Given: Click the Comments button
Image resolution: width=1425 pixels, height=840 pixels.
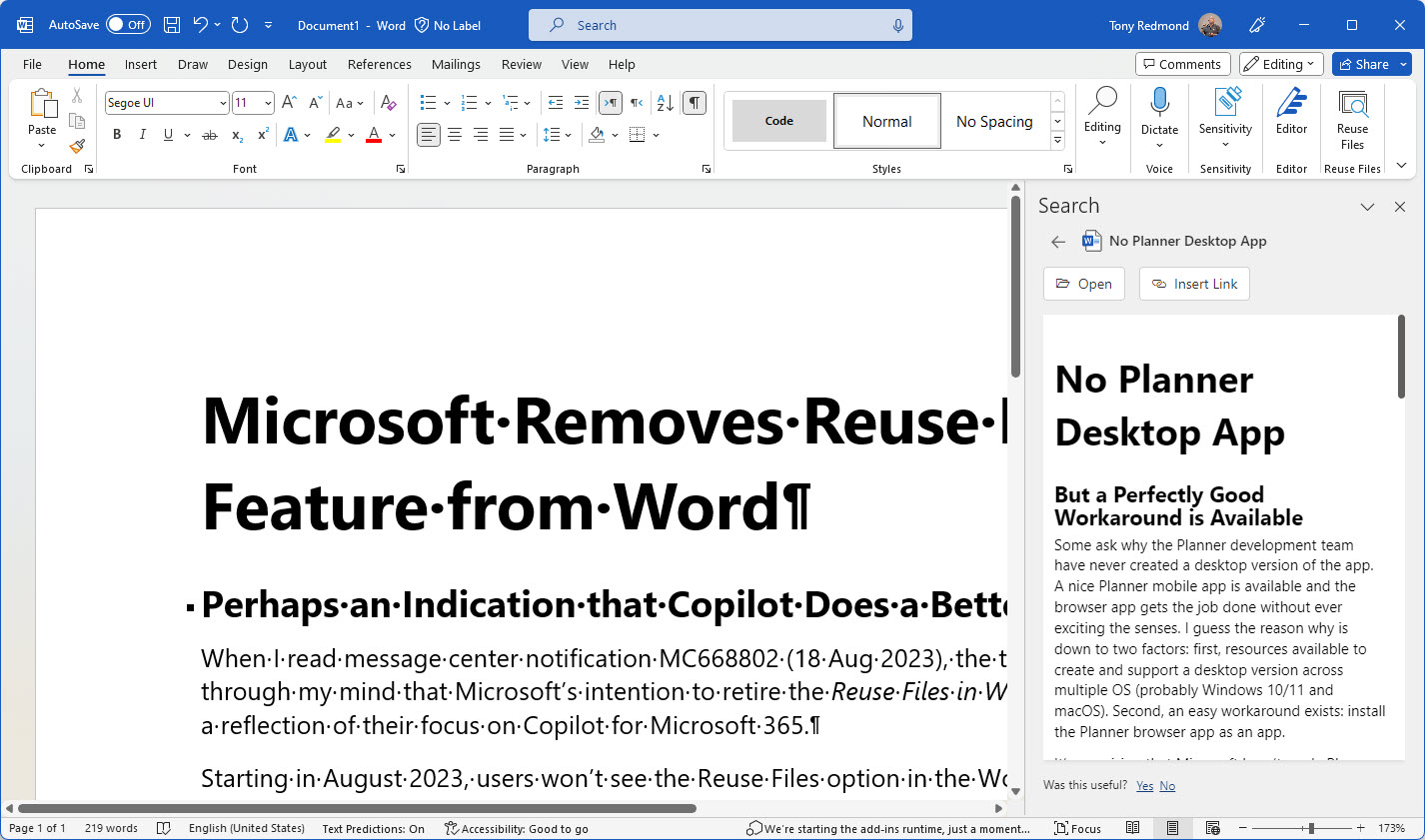Looking at the screenshot, I should [1182, 64].
